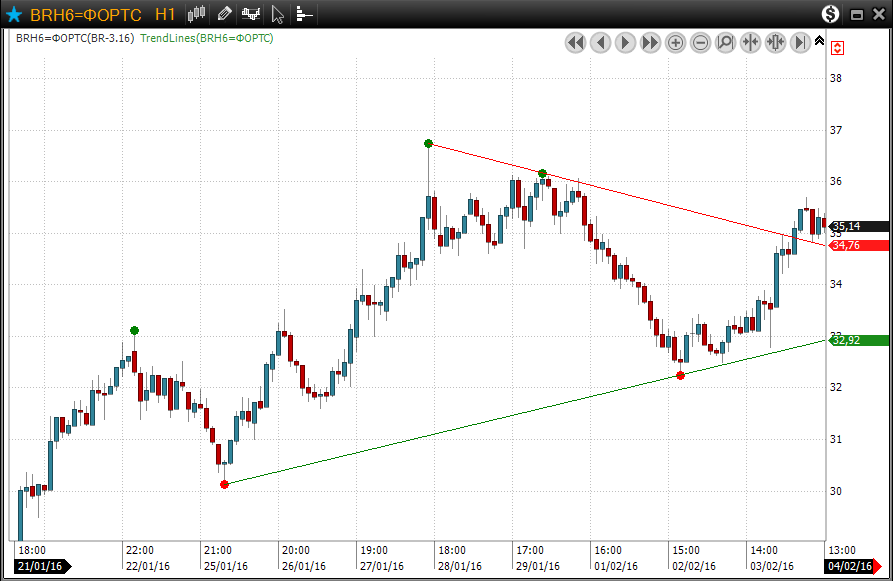Activate the cursor pointer tool
This screenshot has width=893, height=581.
coord(278,14)
